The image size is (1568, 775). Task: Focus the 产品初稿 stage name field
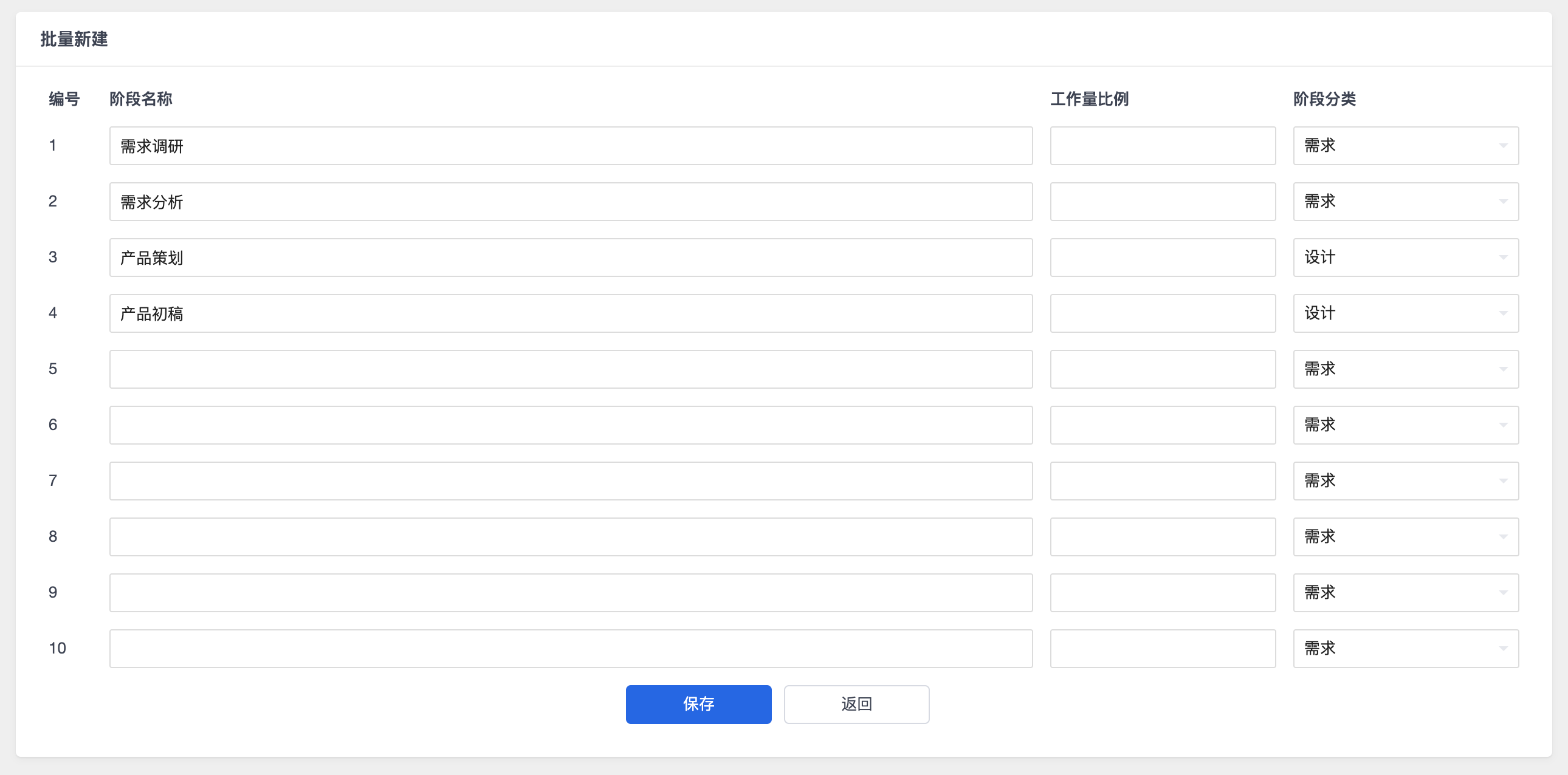tap(570, 313)
